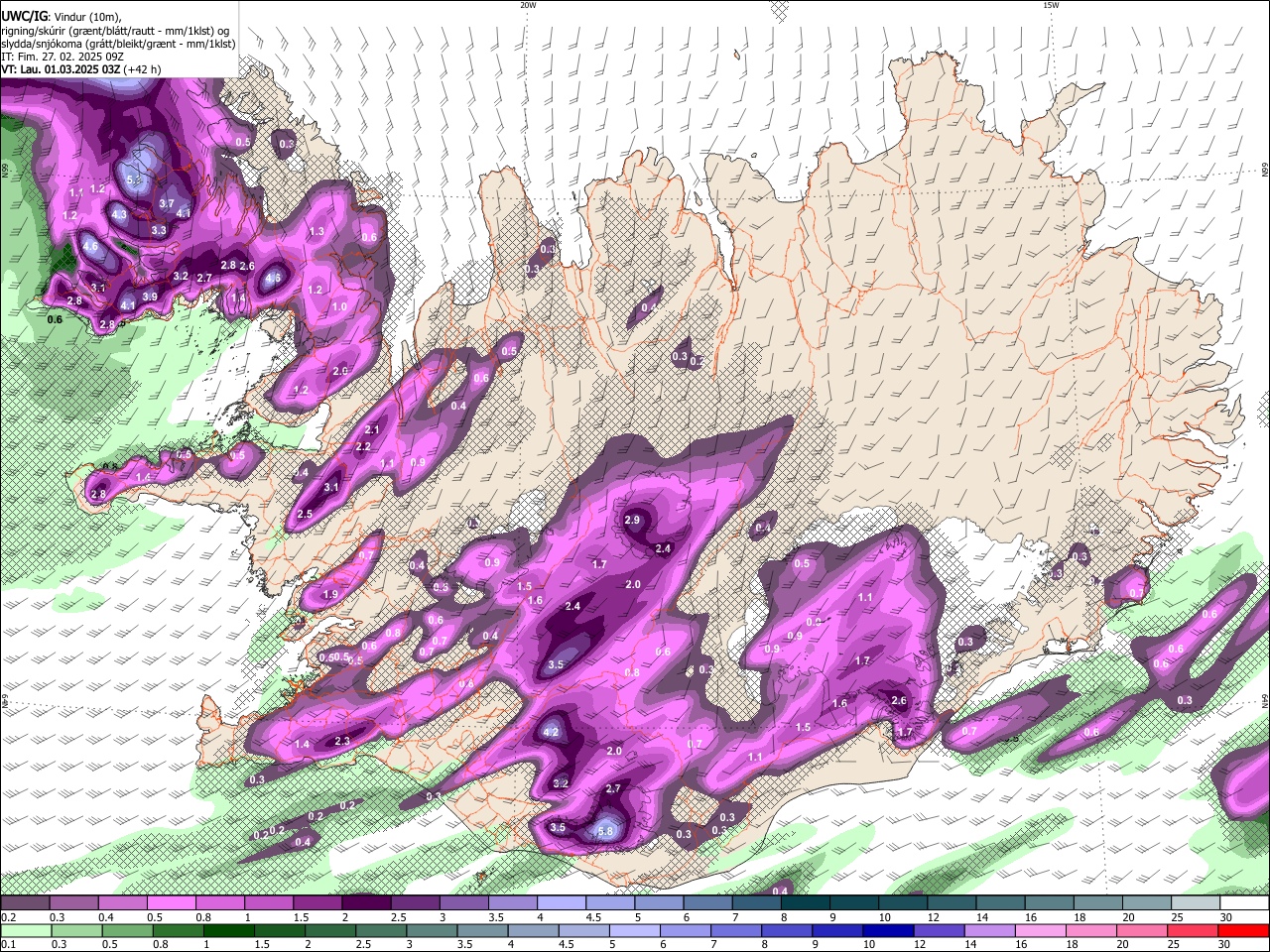Click the 2.5 precipitation value label
This screenshot has height=952, width=1270.
pyautogui.click(x=305, y=514)
